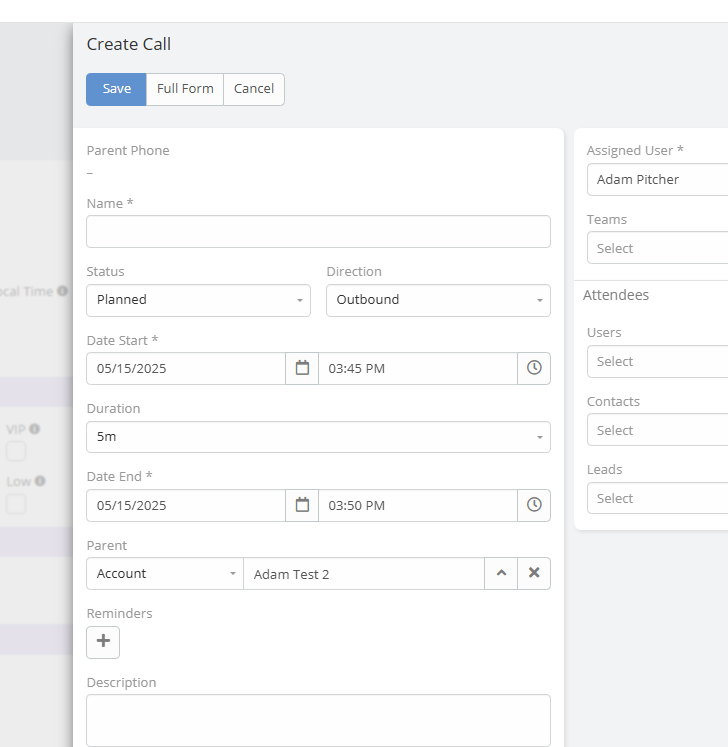Click the Parent record select arrow-up icon
The height and width of the screenshot is (747, 728).
[501, 573]
